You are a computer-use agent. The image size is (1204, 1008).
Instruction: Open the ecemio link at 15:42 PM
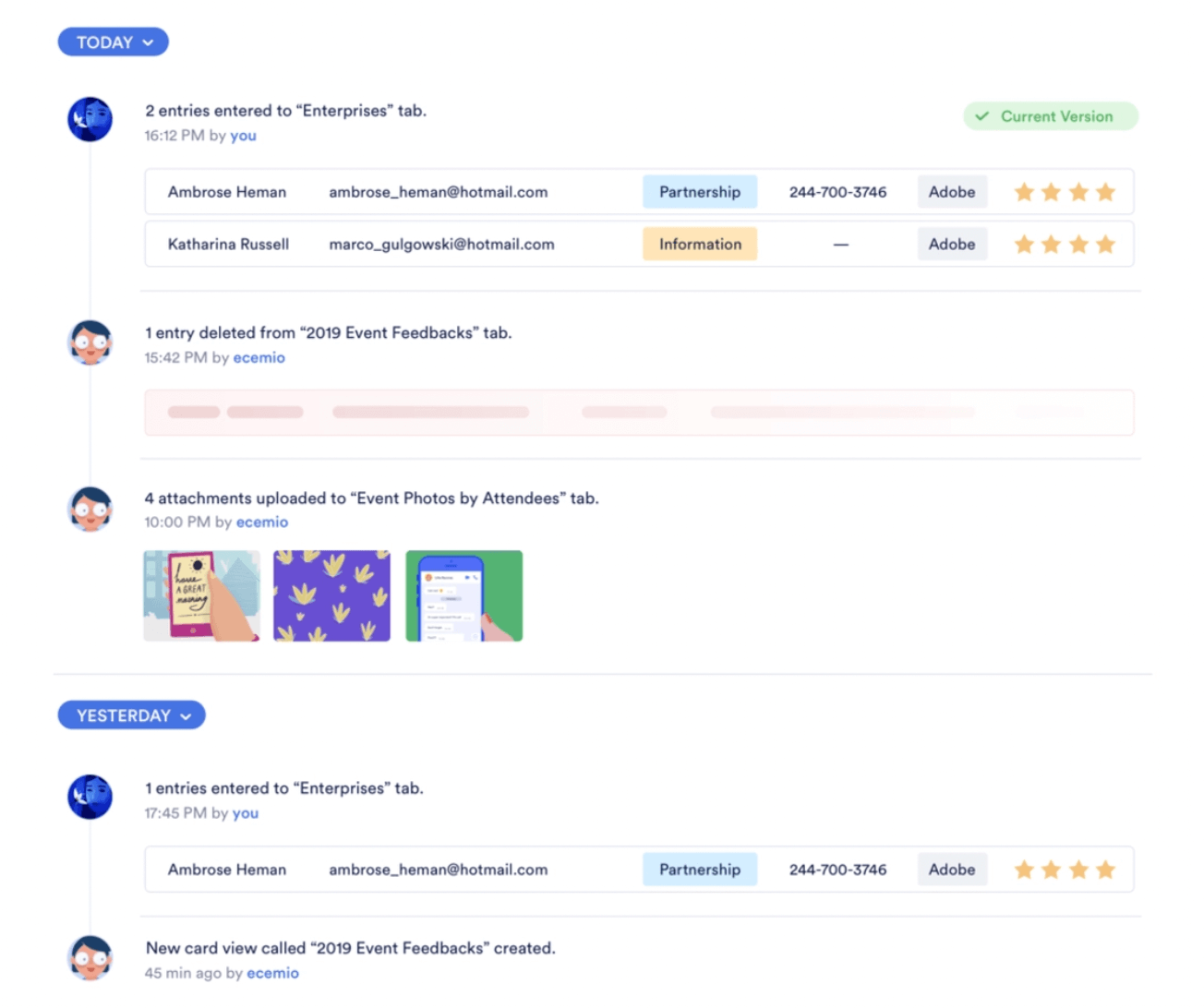[259, 358]
